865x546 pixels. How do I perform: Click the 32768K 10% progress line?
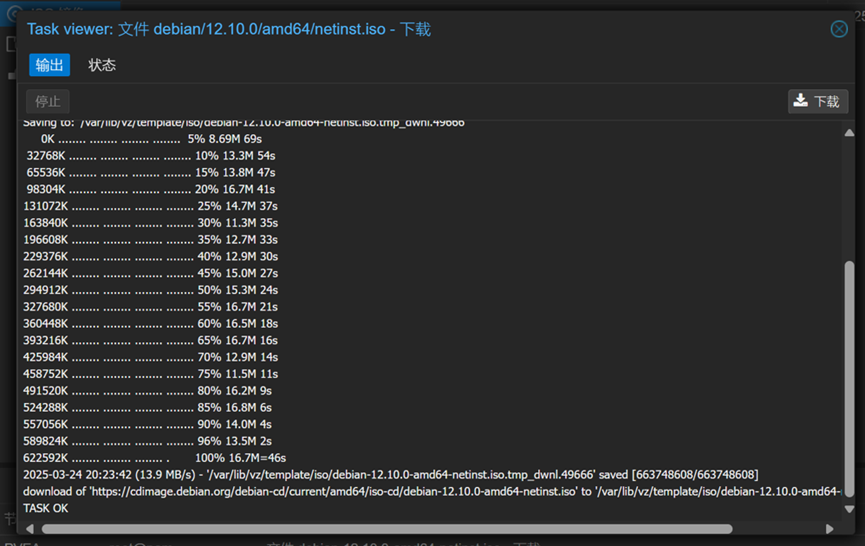point(151,156)
